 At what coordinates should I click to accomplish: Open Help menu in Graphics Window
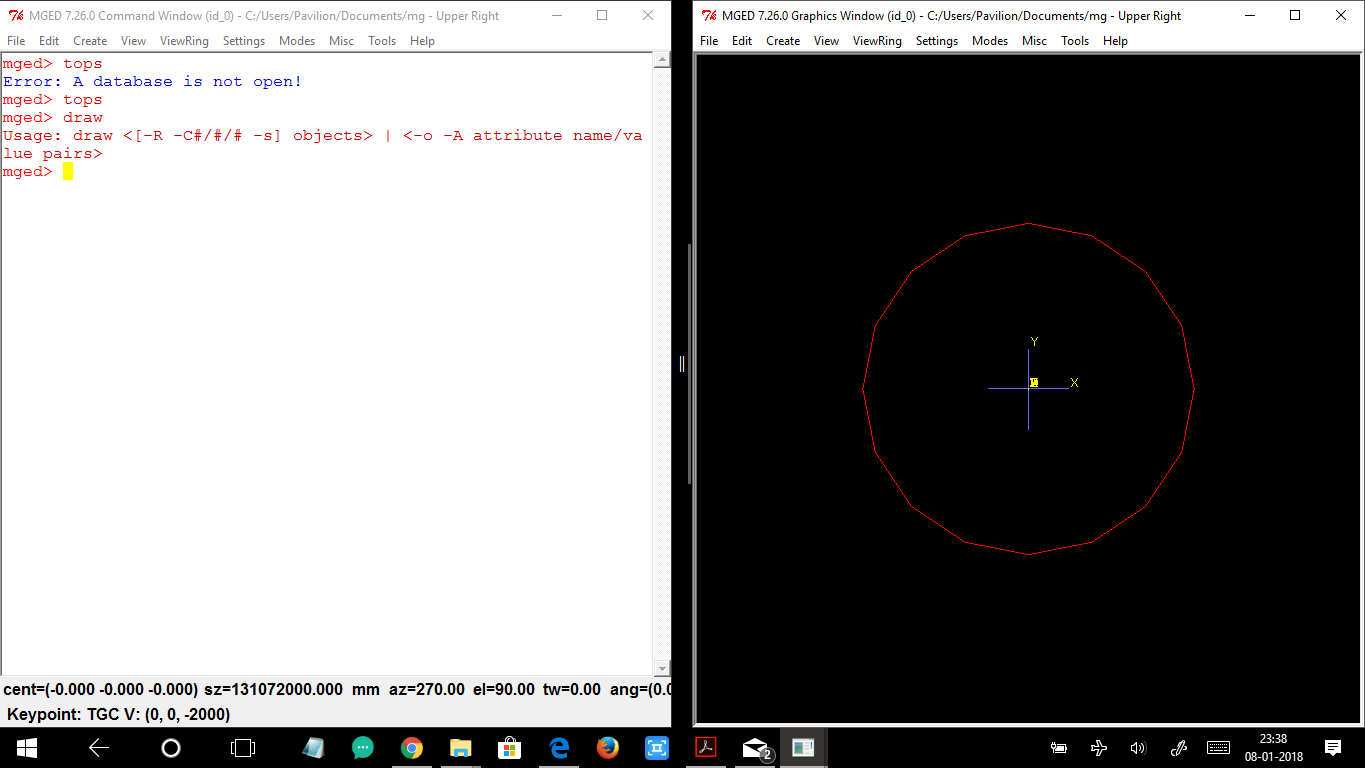pyautogui.click(x=1115, y=41)
